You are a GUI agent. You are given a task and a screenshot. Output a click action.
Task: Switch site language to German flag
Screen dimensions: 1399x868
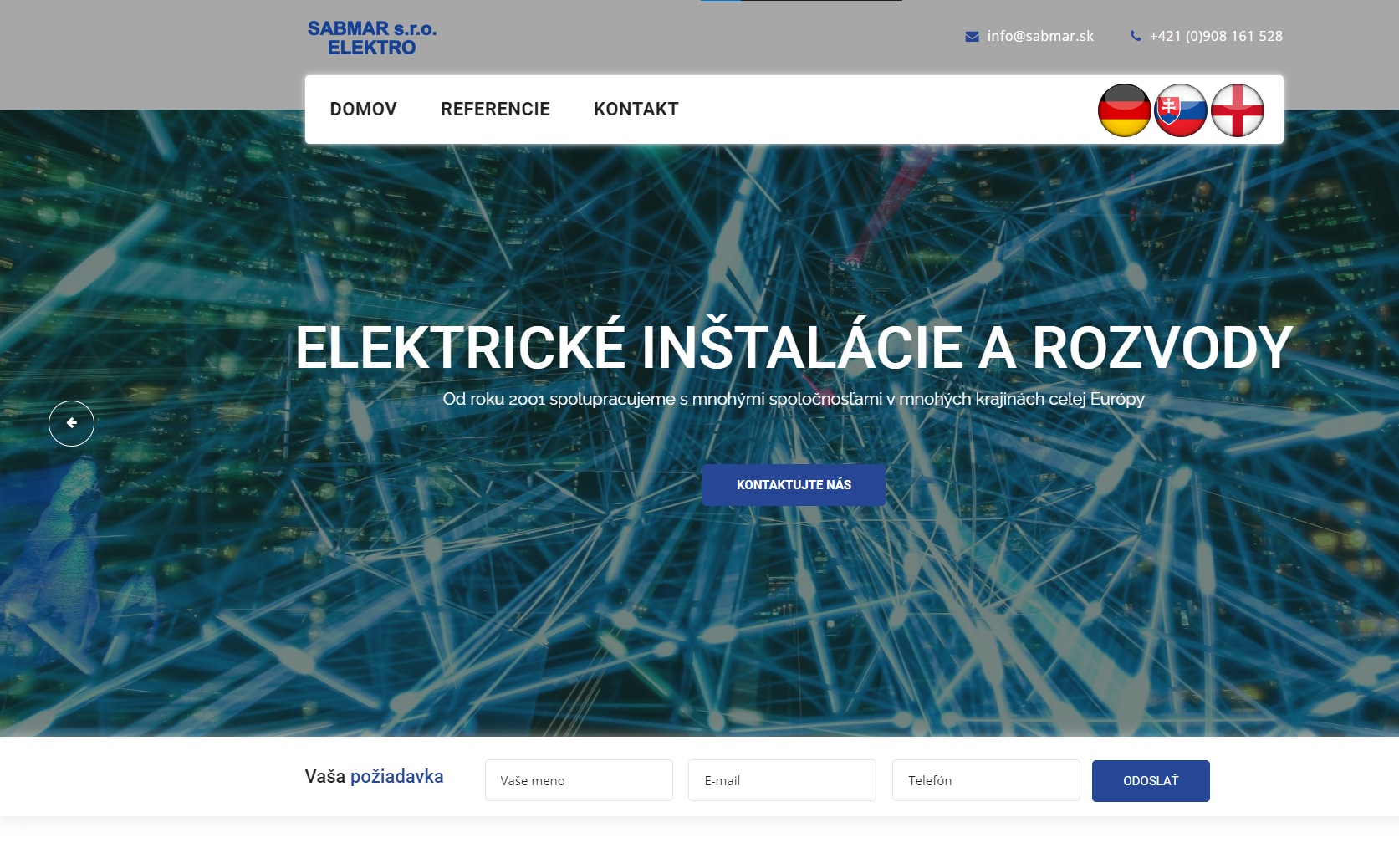point(1124,110)
